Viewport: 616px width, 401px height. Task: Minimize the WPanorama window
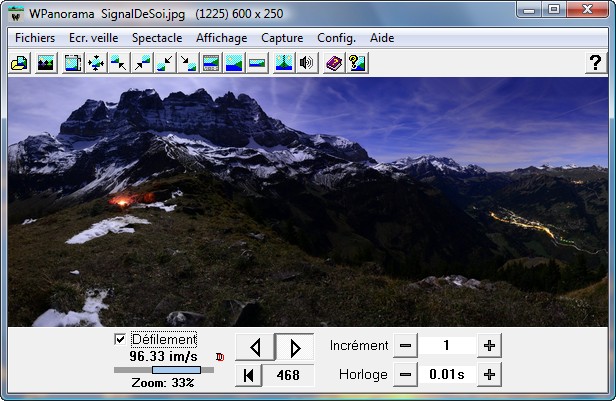coord(529,9)
